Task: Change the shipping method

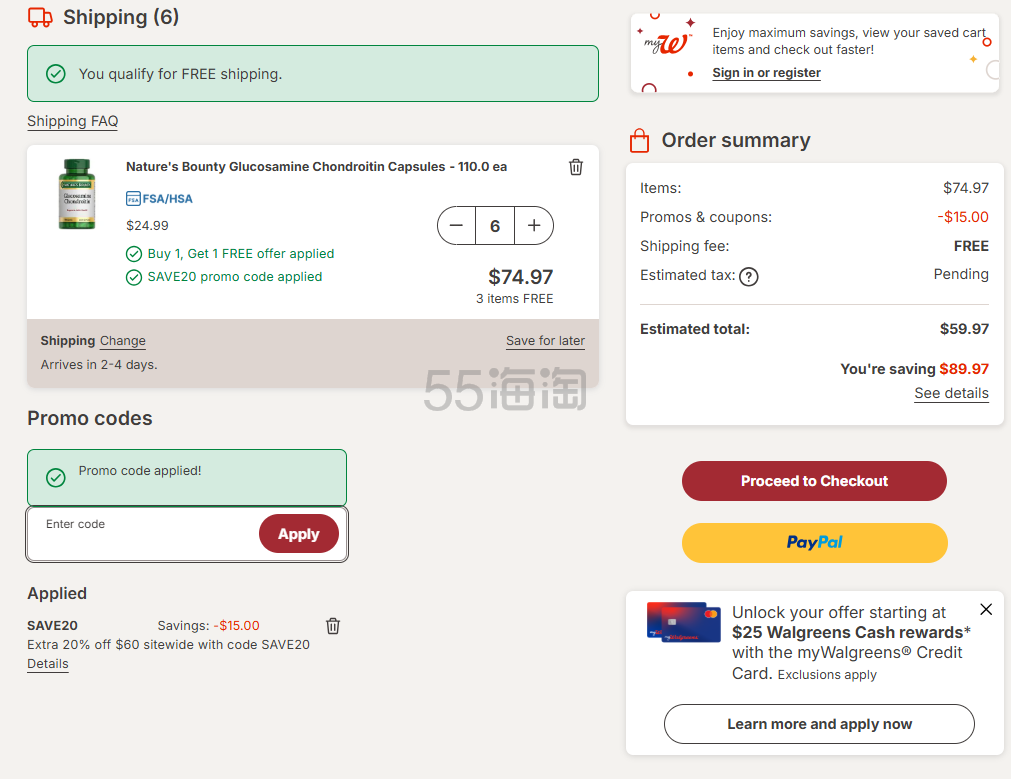Action: tap(123, 341)
